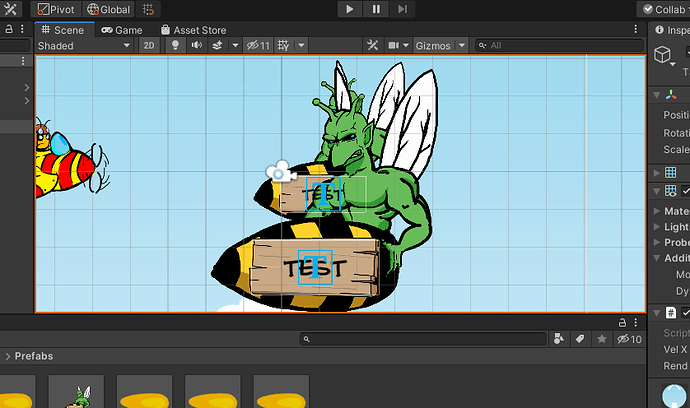Screen dimensions: 690x408
Task: Select the text gizmo on upper sign
Action: (x=323, y=194)
